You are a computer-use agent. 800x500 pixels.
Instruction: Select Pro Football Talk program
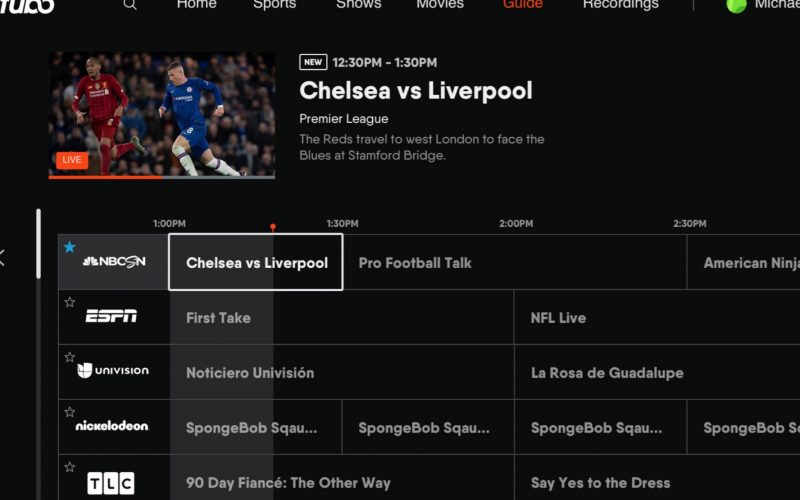[x=415, y=263]
